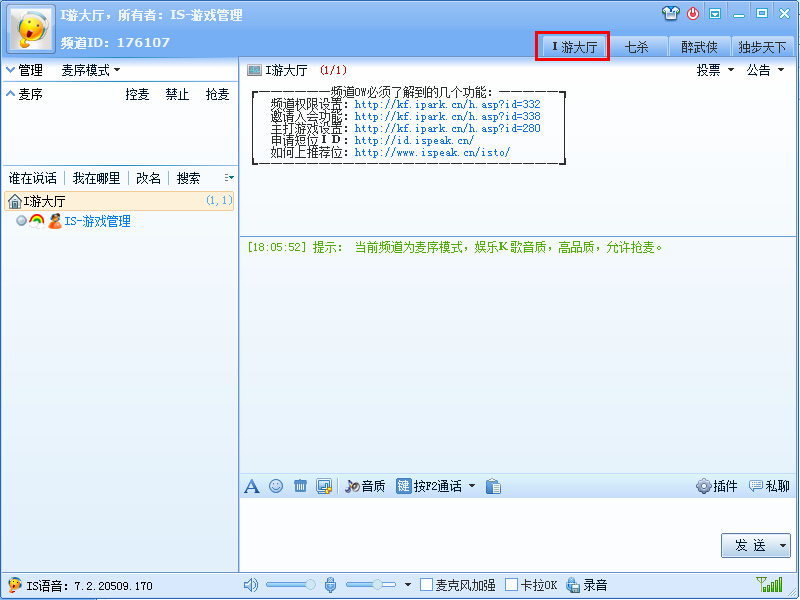Switch to the 醉武侠 tab
Image resolution: width=800 pixels, height=600 pixels.
(x=699, y=47)
